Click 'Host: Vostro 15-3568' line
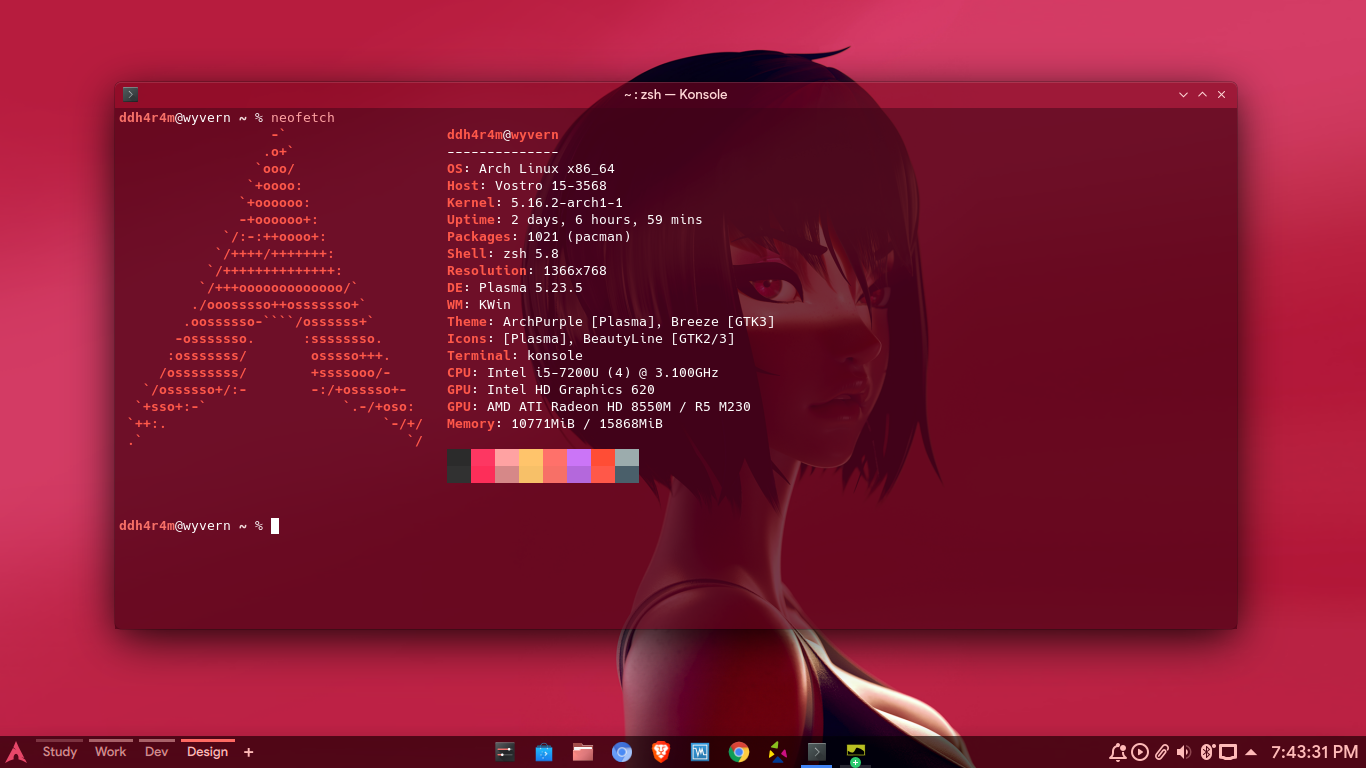 click(x=527, y=186)
